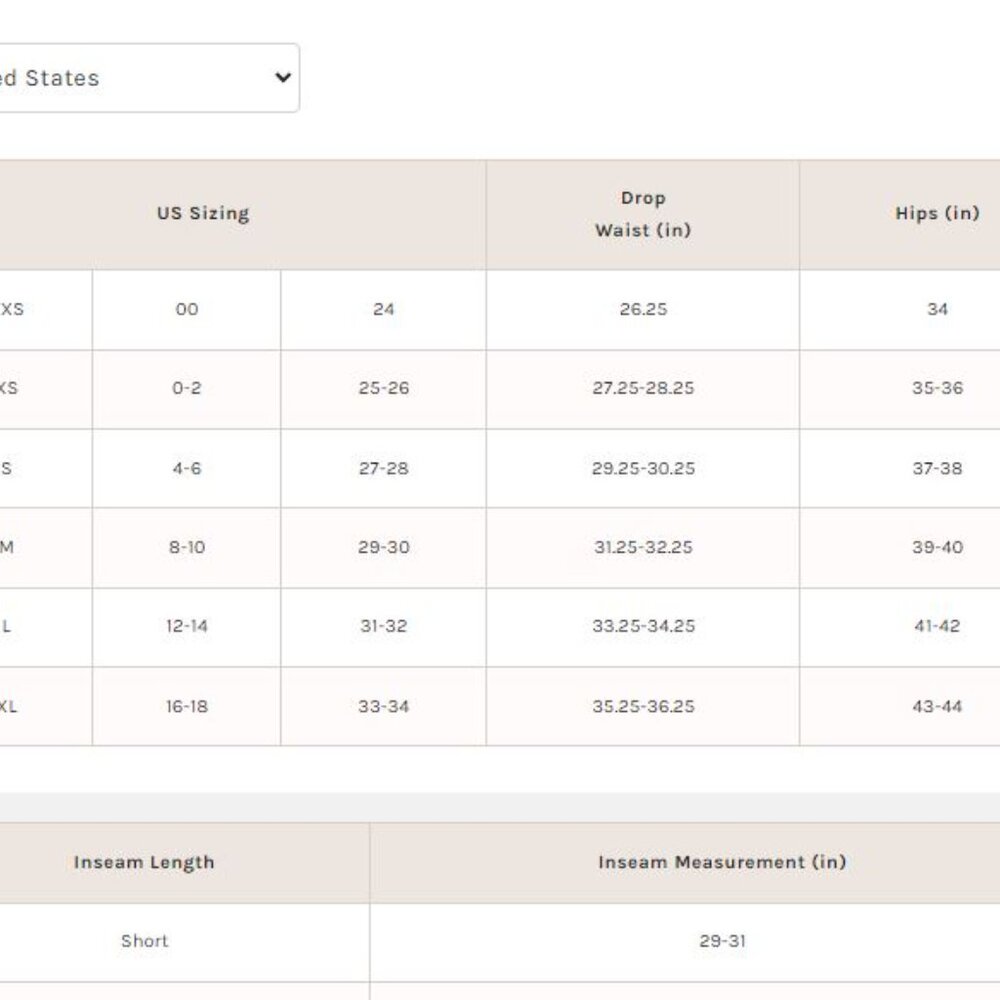This screenshot has width=1000, height=1000.
Task: Click drop waist value 33.25-34.25
Action: (x=643, y=626)
